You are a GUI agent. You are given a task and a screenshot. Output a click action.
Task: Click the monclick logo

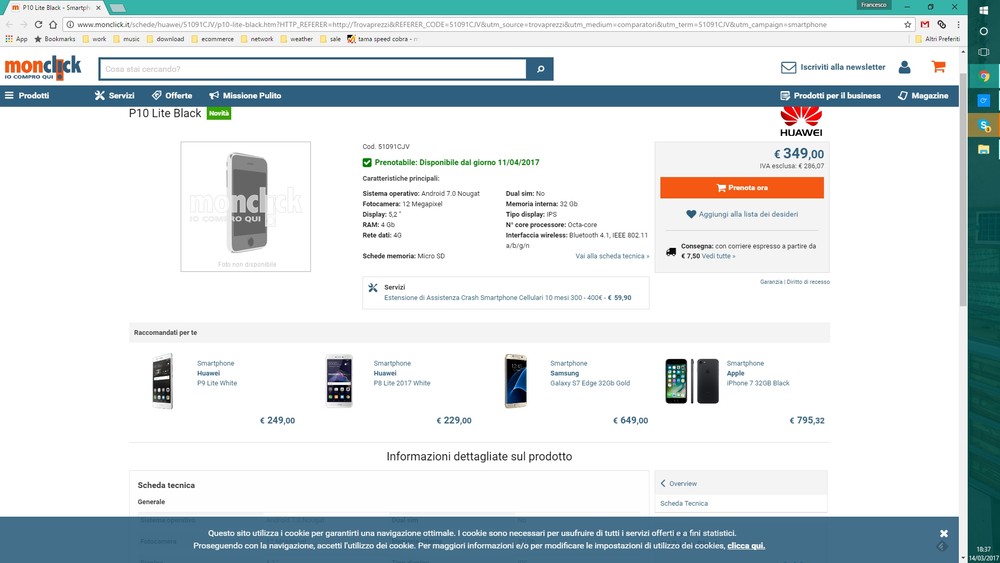[x=43, y=68]
